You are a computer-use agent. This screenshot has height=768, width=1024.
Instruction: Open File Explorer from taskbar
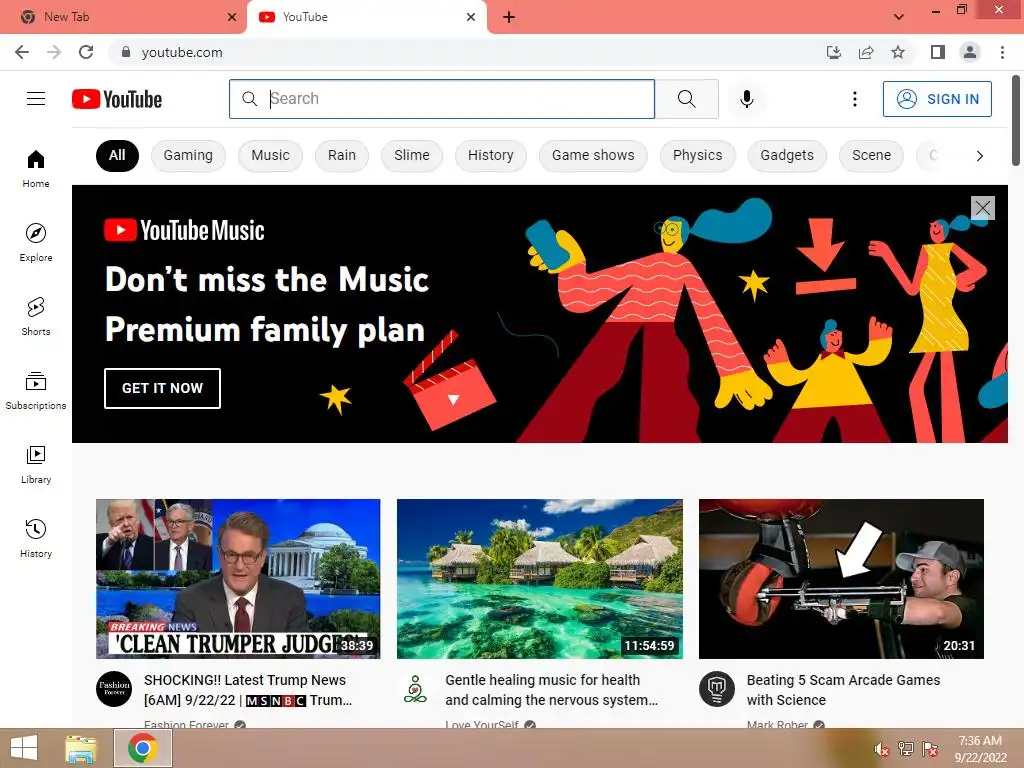click(80, 748)
